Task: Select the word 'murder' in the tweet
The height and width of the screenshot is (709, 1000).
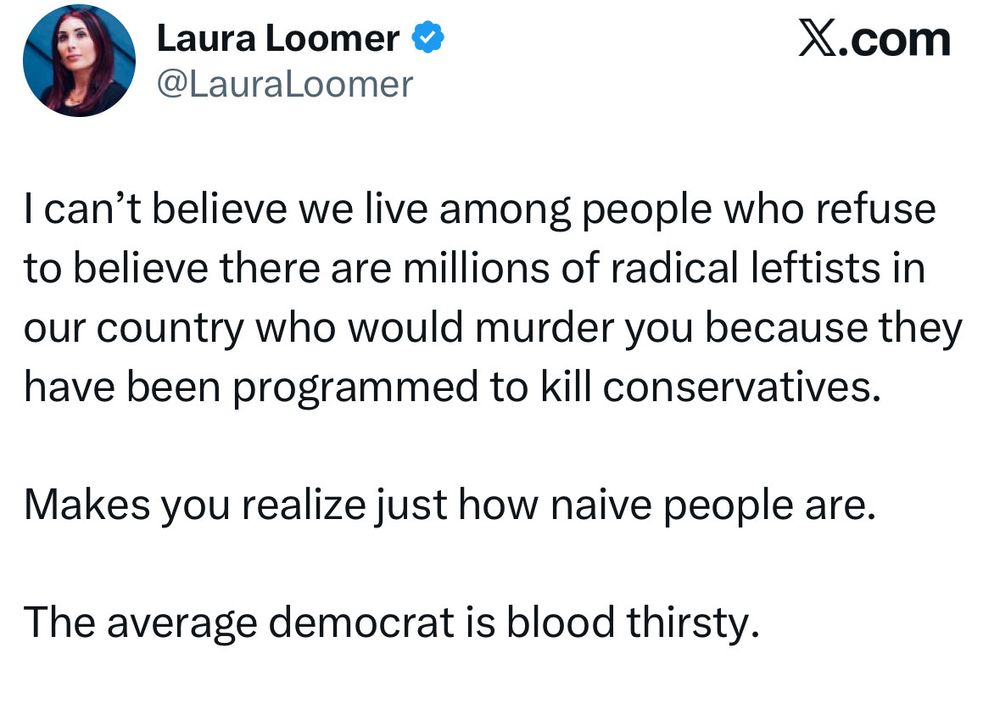Action: coord(544,328)
